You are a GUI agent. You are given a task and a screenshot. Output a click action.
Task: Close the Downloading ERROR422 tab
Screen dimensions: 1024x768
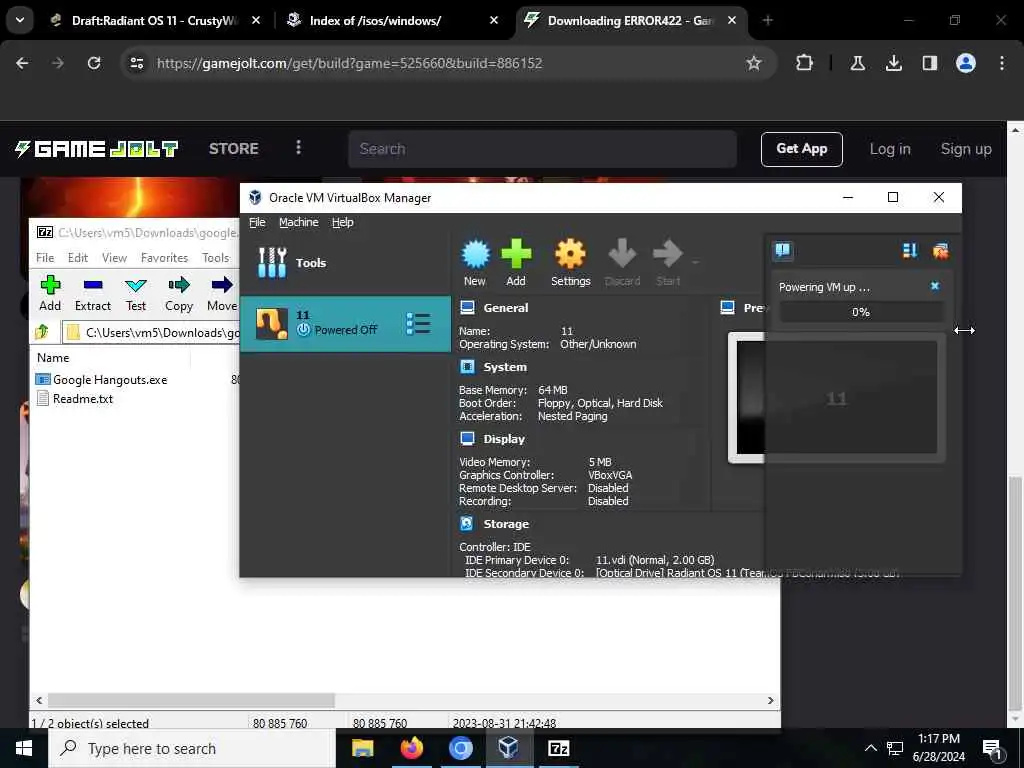tap(732, 20)
